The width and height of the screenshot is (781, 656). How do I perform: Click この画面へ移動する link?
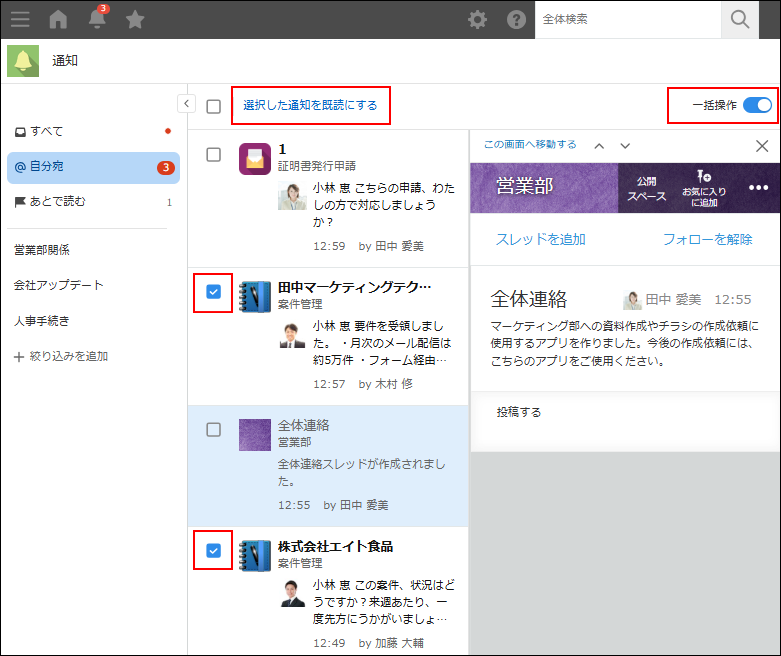click(x=530, y=144)
